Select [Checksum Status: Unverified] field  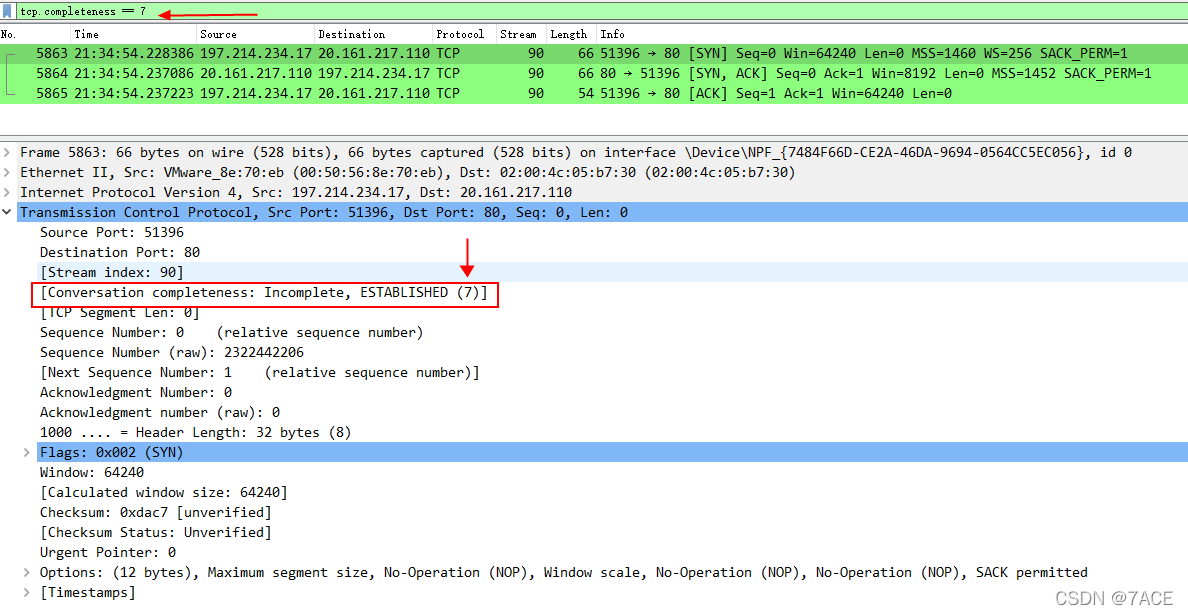pos(155,532)
